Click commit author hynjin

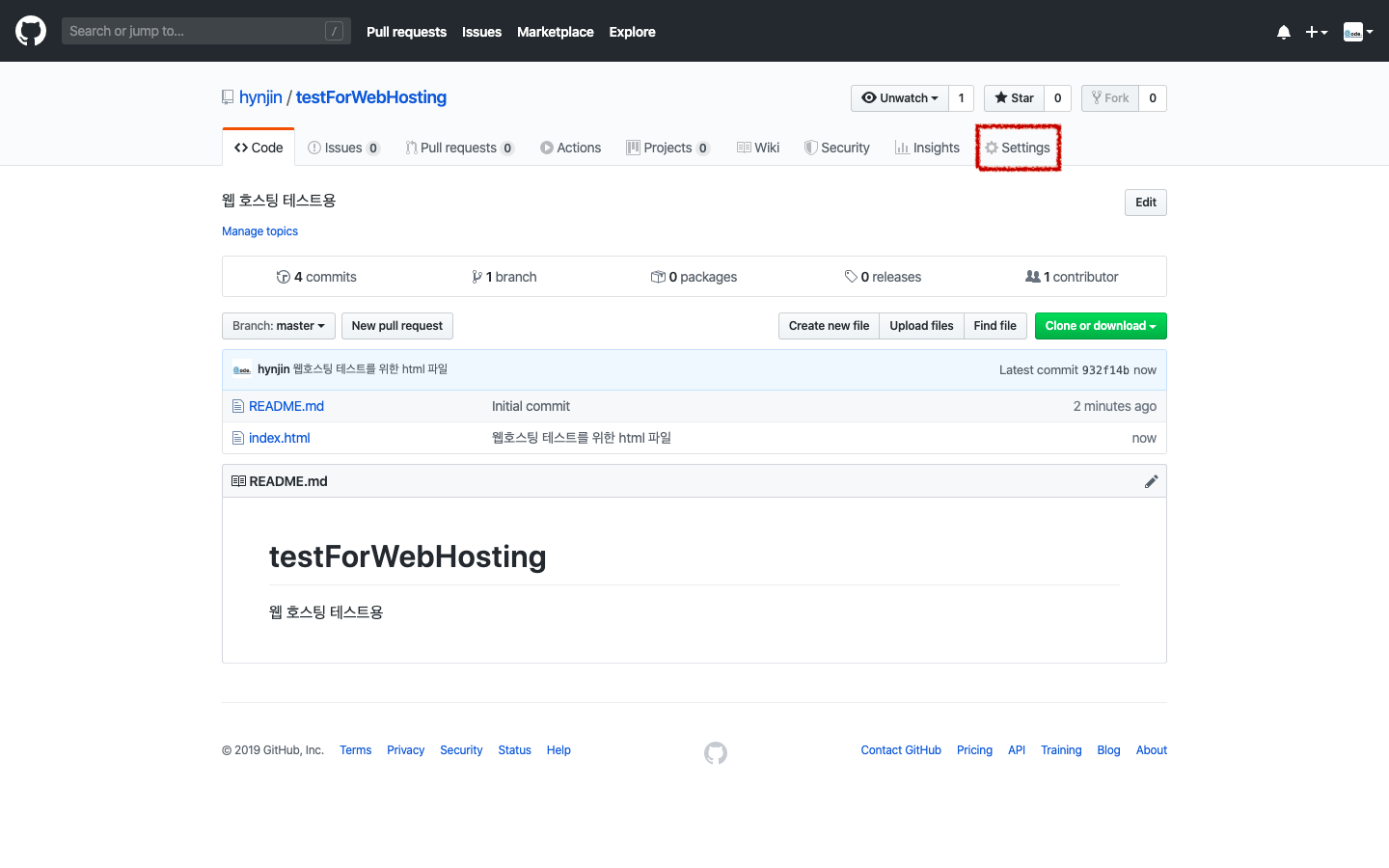[274, 369]
